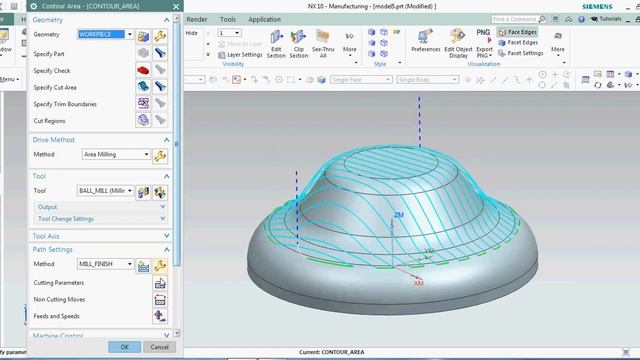Edit the Area Milling drive method wrench
This screenshot has width=640, height=360.
pos(160,156)
